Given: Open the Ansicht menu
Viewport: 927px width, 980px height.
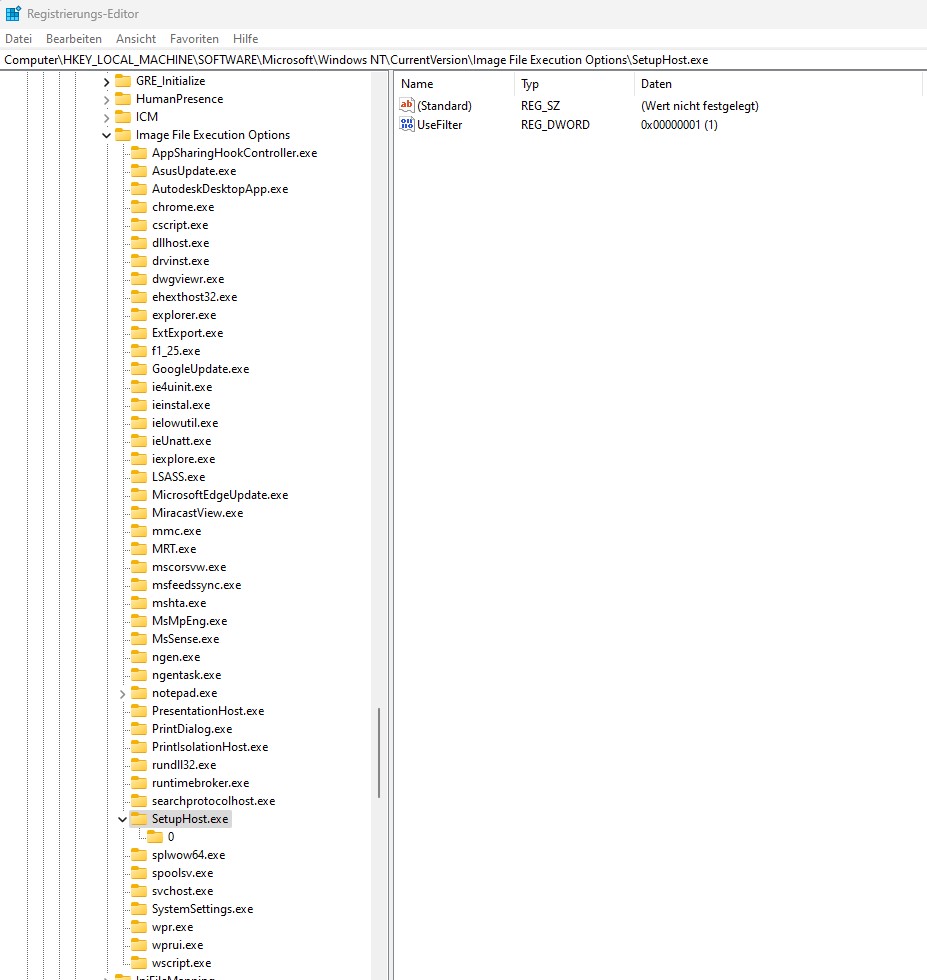Looking at the screenshot, I should (x=136, y=39).
